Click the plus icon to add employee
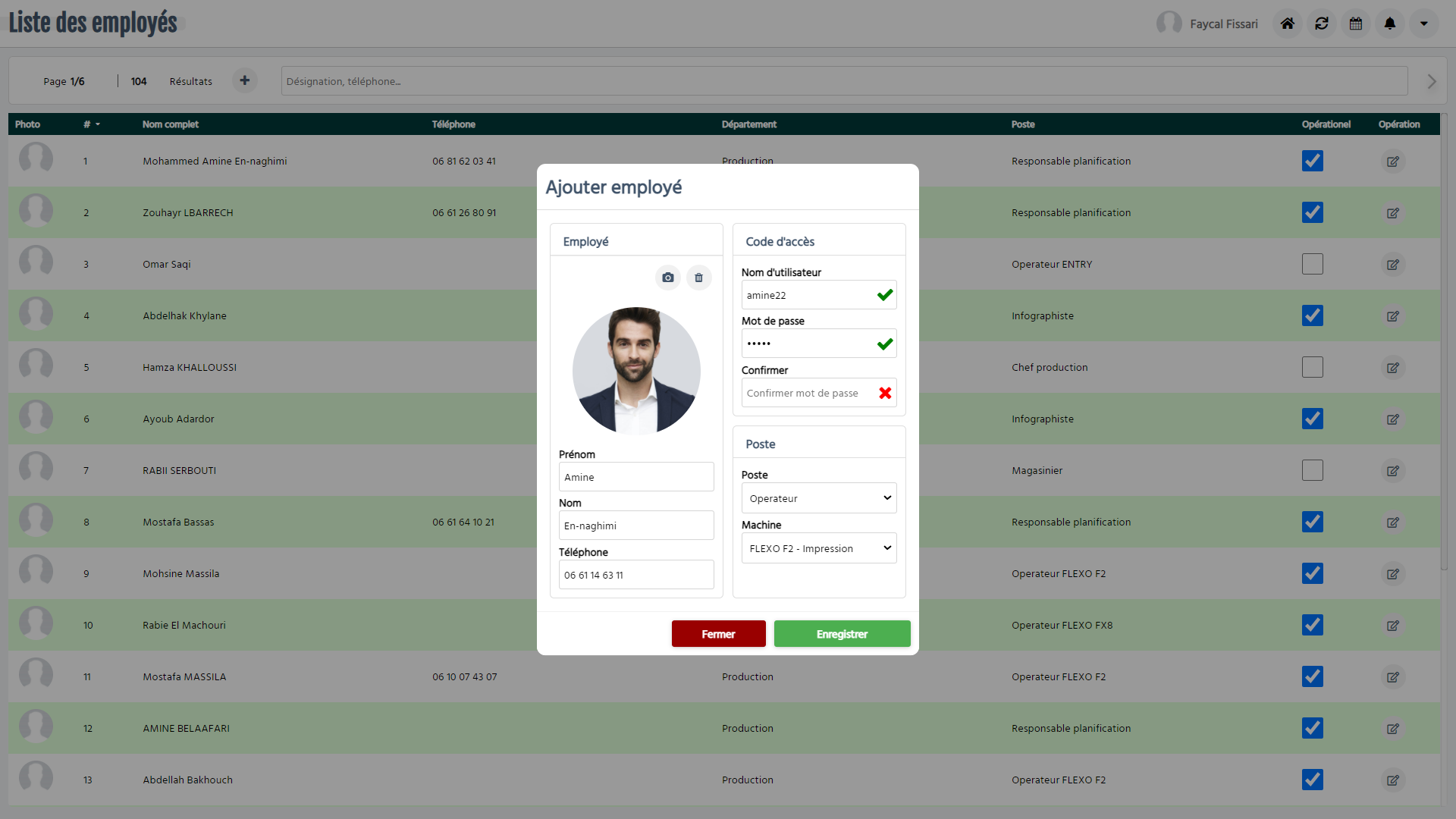 [244, 80]
